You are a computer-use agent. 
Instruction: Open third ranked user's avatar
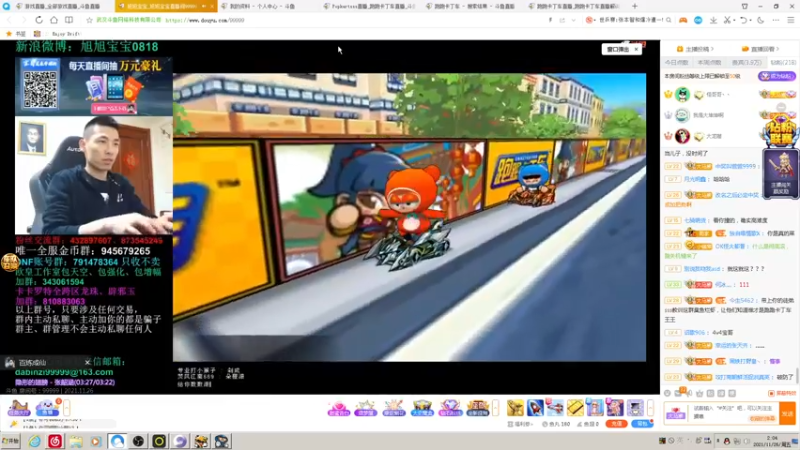point(682,136)
